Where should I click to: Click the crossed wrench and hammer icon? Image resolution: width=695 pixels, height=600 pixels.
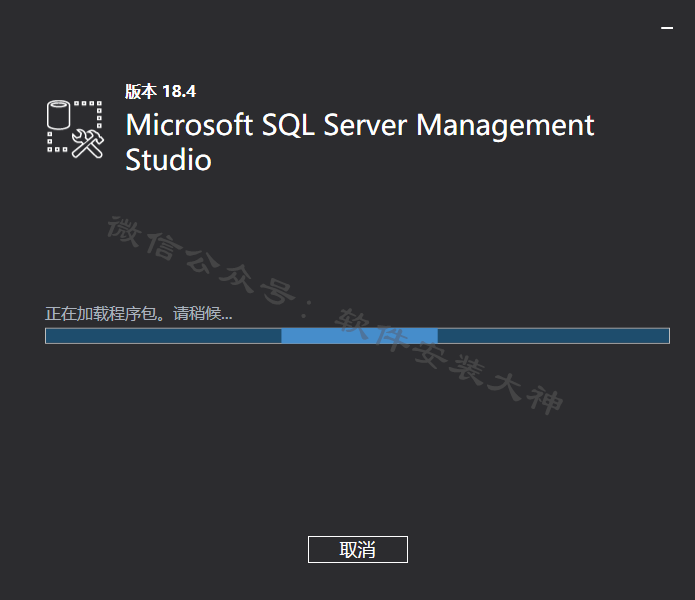(88, 144)
